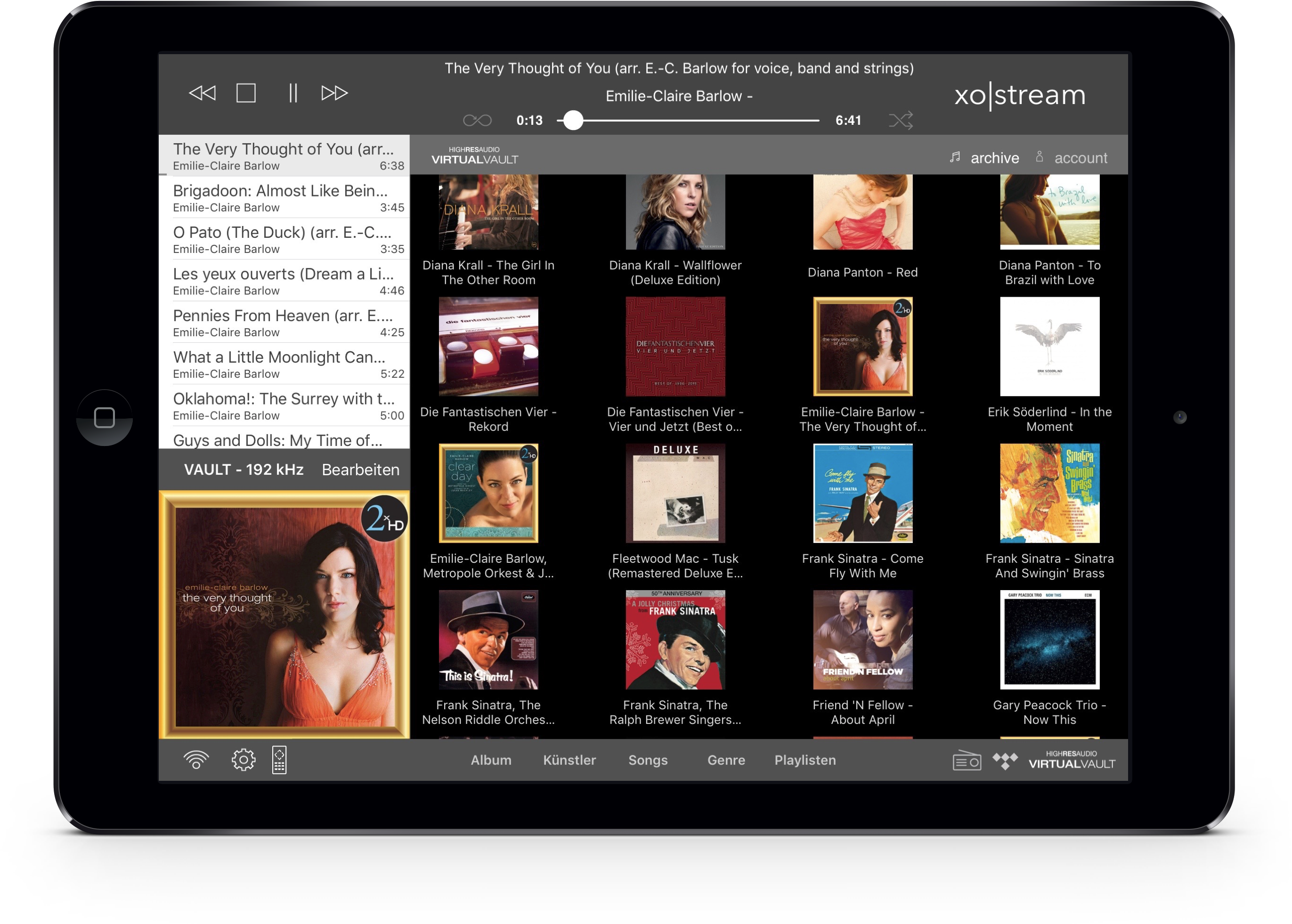Screen dimensions: 1292x924
Task: Click the rewind previous track button
Action: point(203,93)
